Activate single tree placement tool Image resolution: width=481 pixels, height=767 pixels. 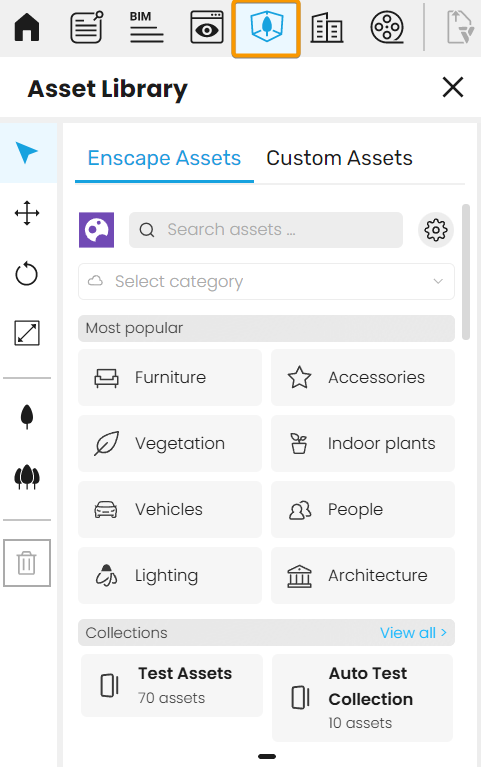coord(27,417)
